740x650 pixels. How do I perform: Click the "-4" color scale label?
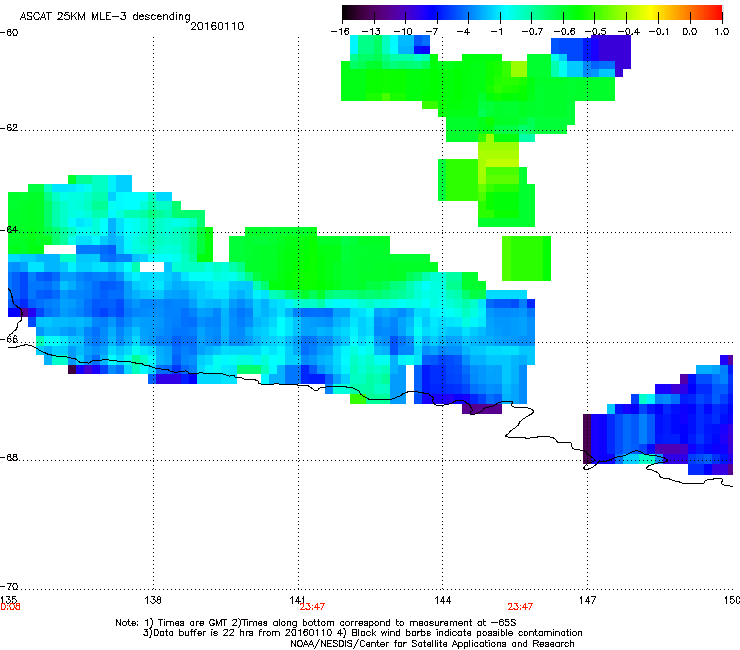pyautogui.click(x=463, y=32)
